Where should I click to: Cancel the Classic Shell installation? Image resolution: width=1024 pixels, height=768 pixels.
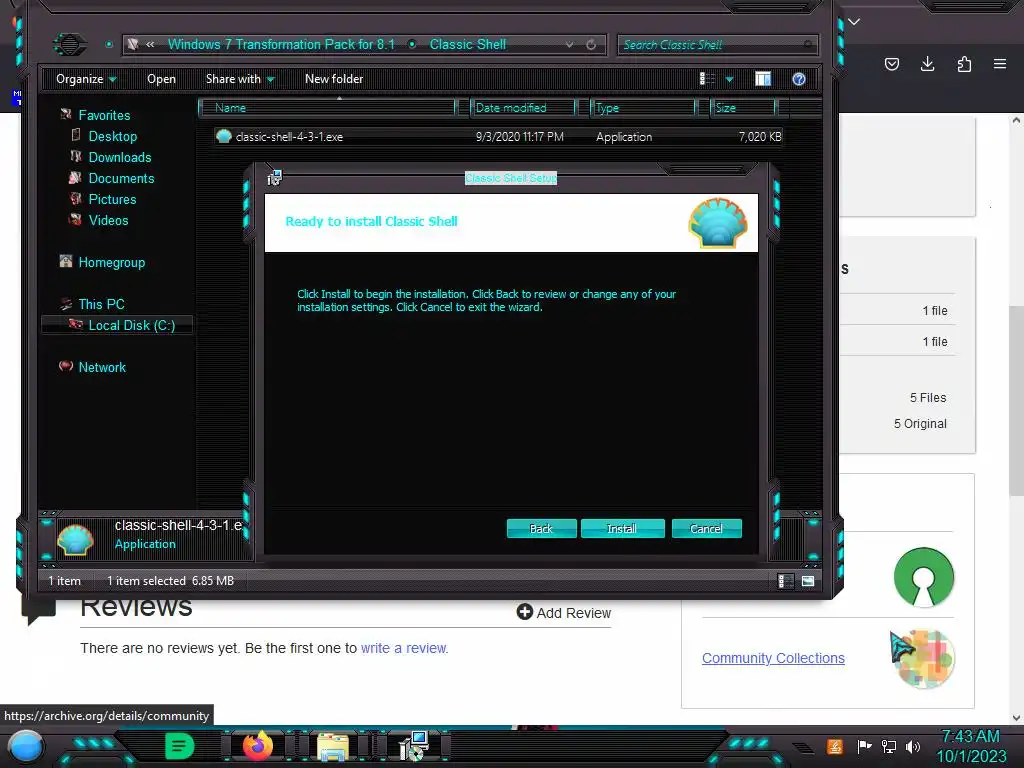coord(706,528)
